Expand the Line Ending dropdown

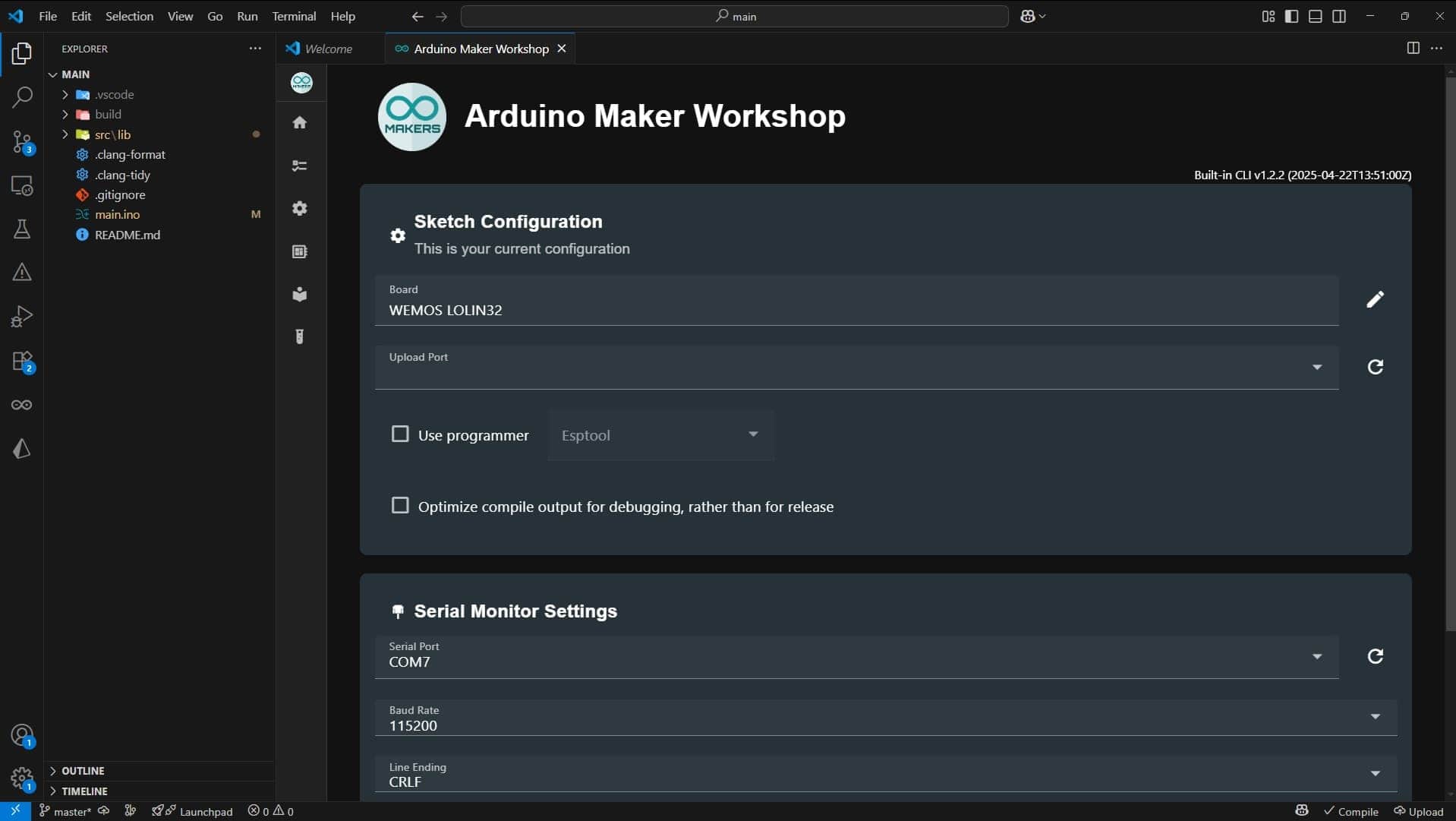pos(1374,774)
